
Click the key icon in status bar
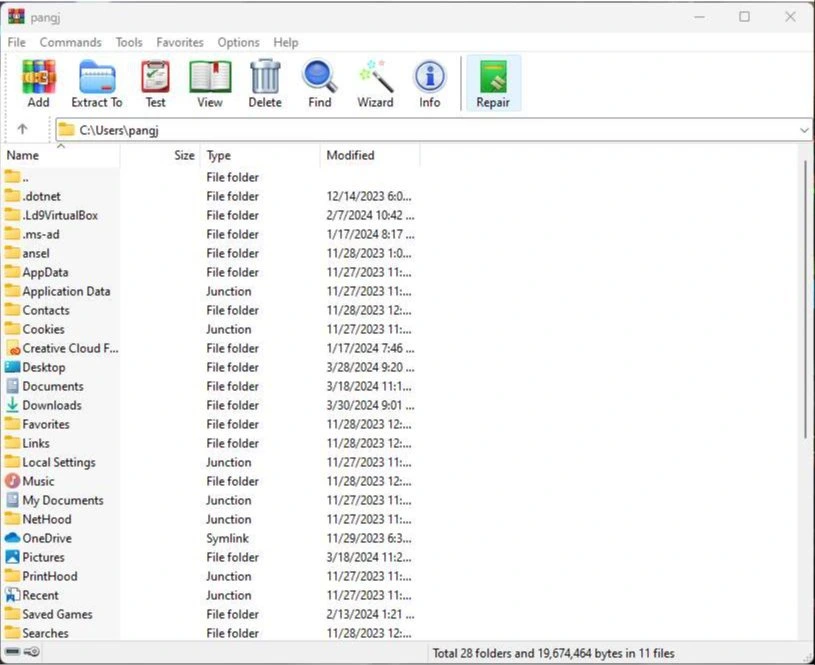(x=32, y=651)
